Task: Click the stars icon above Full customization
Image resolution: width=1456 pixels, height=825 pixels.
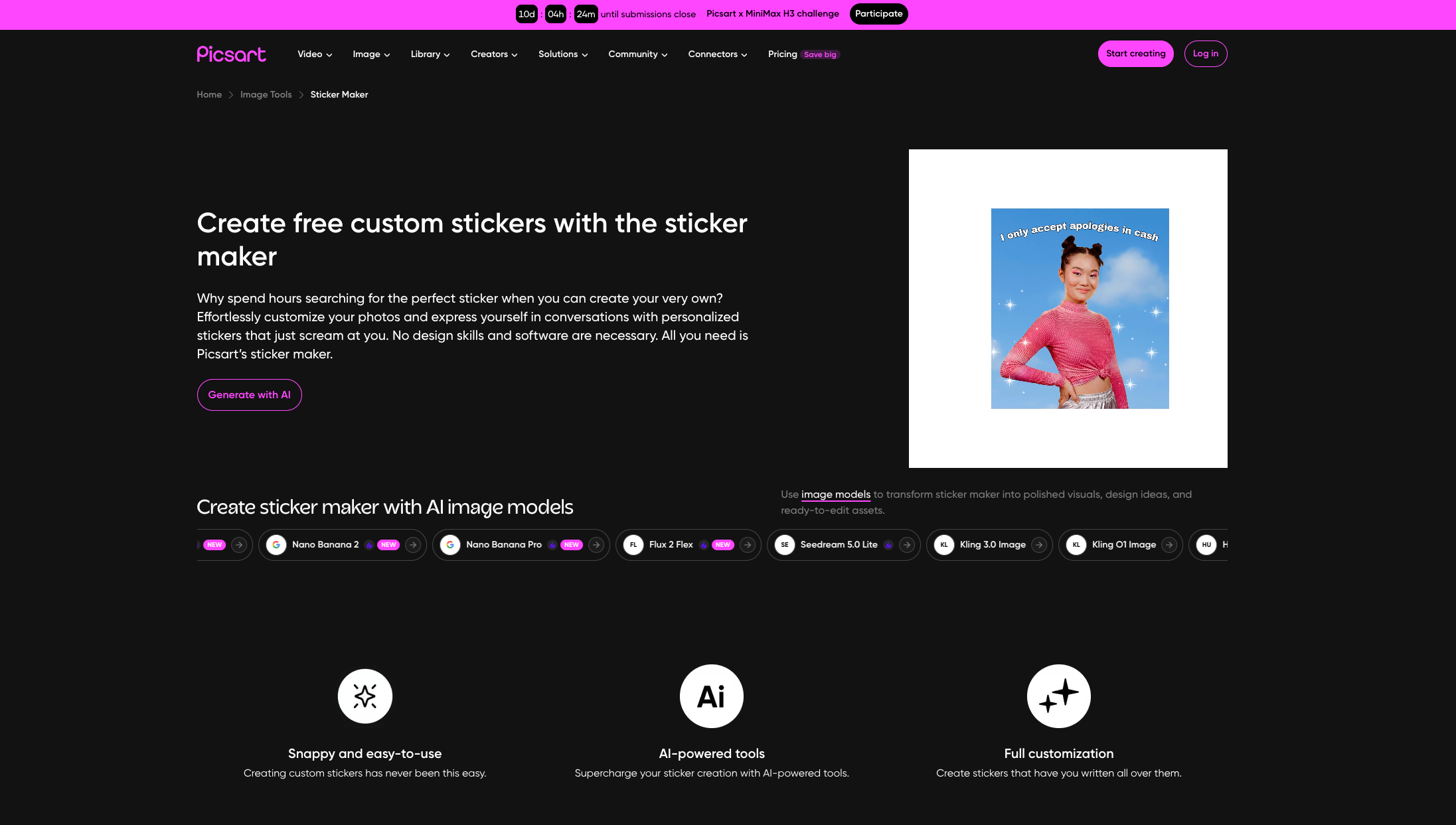Action: [1059, 696]
